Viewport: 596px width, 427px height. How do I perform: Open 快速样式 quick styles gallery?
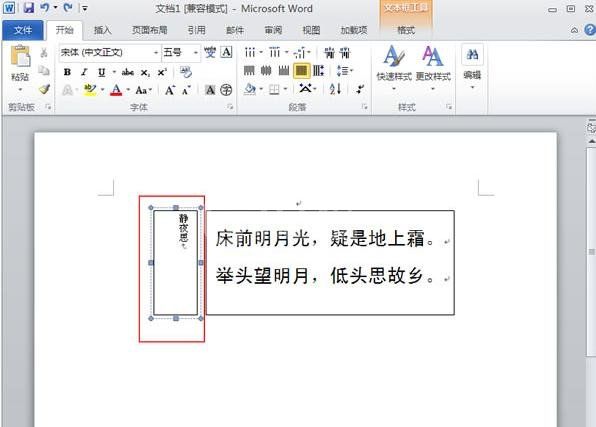[x=394, y=68]
